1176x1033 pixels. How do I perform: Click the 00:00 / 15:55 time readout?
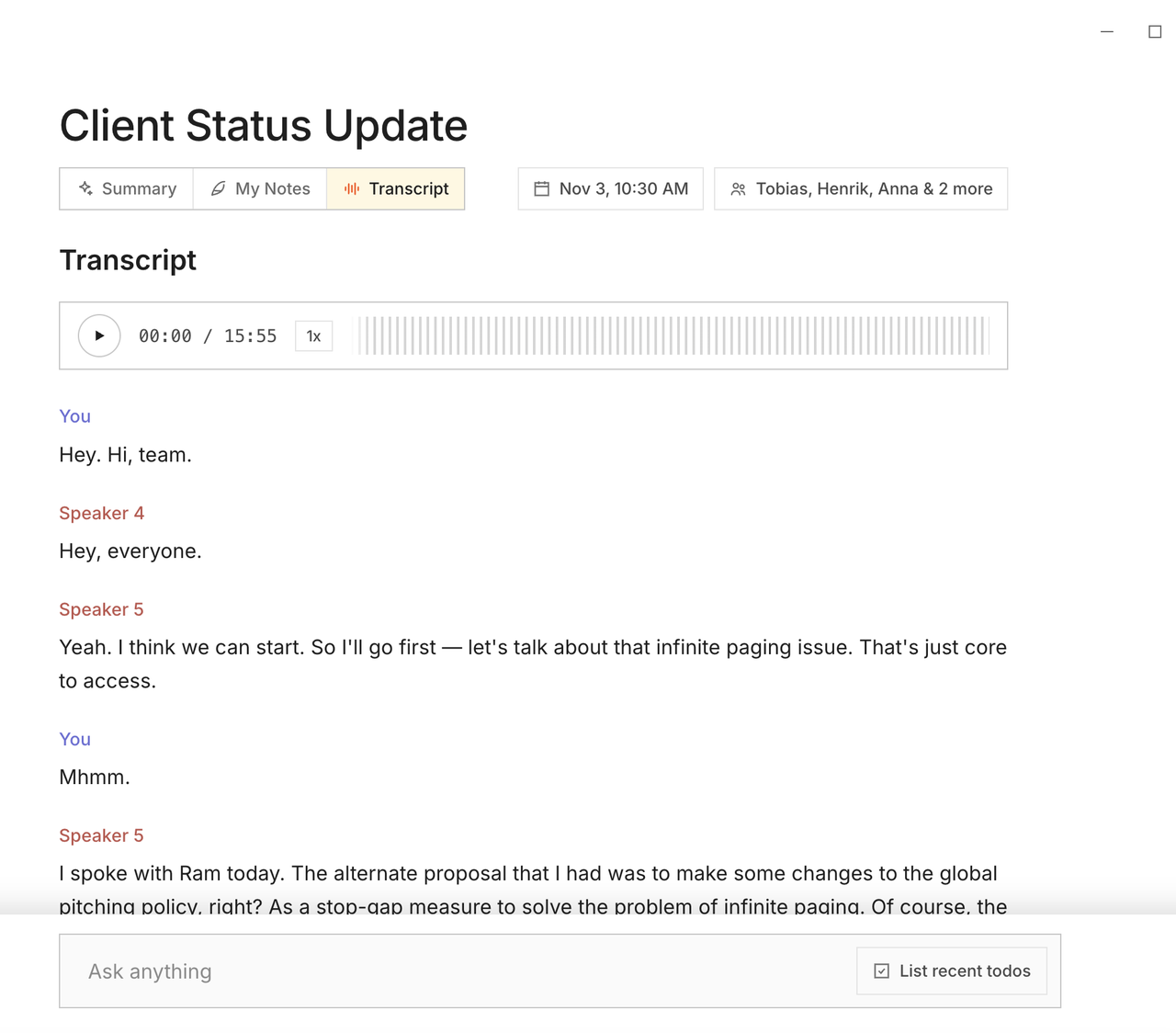(208, 336)
